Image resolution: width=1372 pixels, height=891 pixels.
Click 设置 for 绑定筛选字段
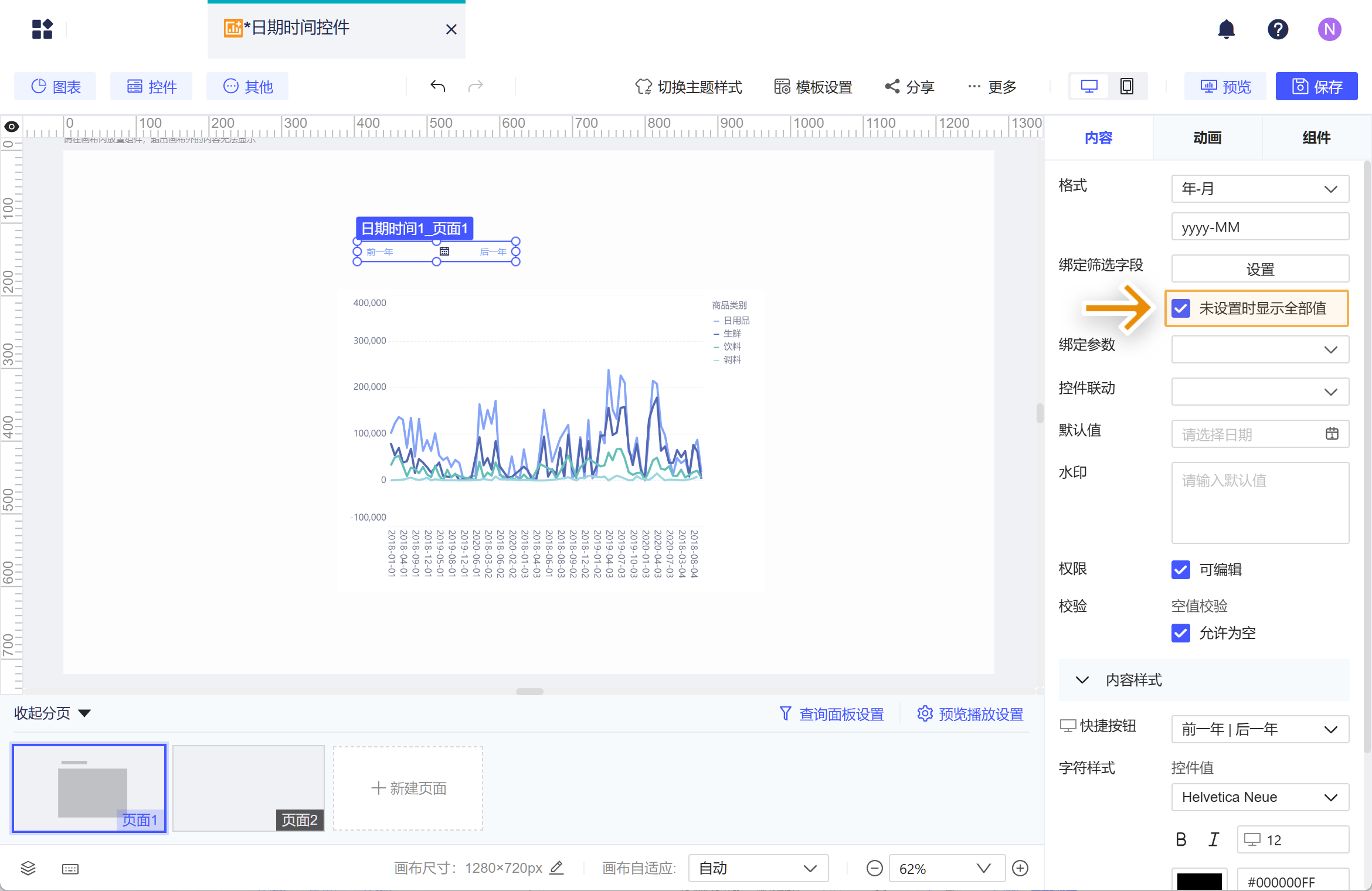pos(1259,269)
